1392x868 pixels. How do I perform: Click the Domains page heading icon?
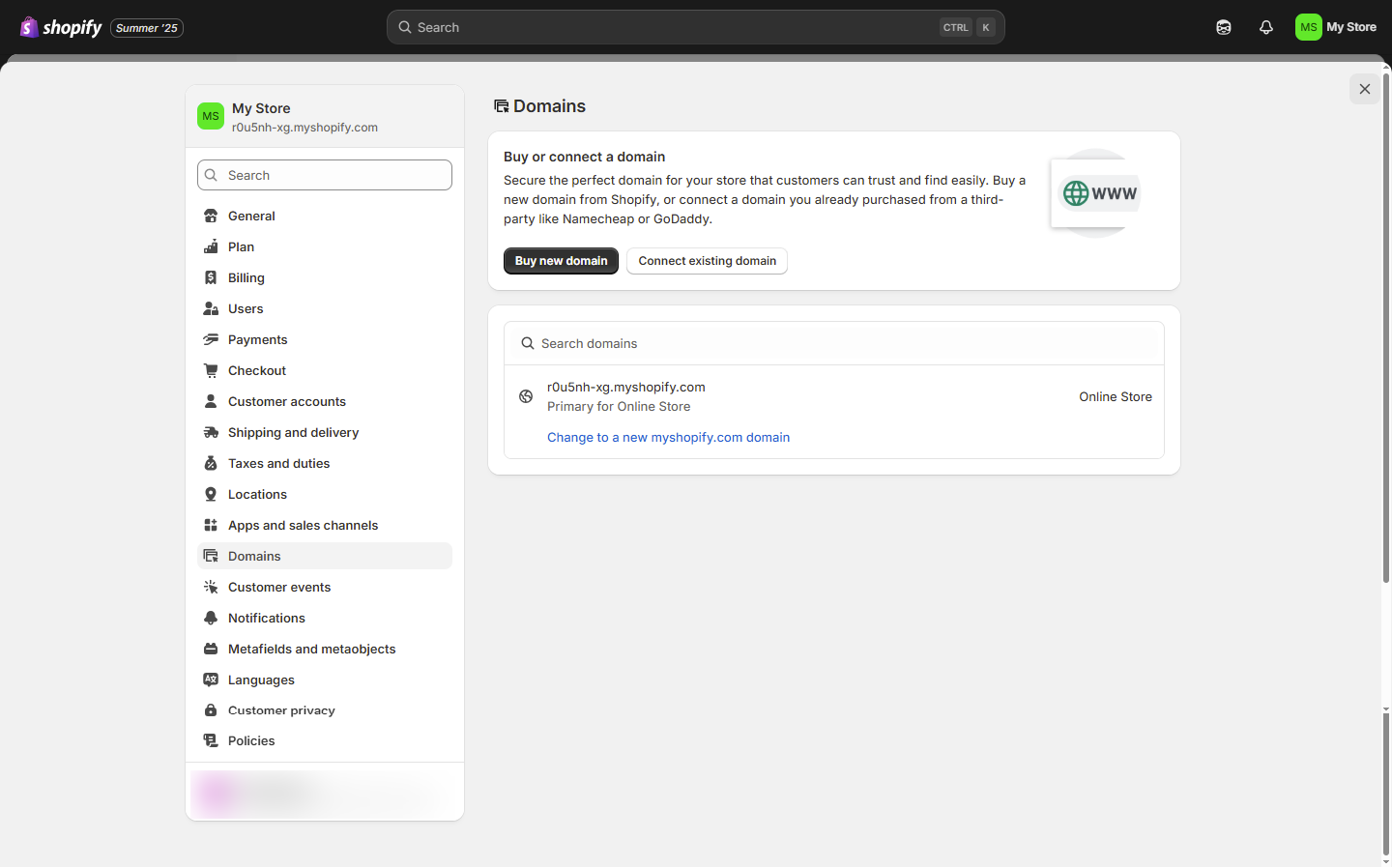point(501,106)
